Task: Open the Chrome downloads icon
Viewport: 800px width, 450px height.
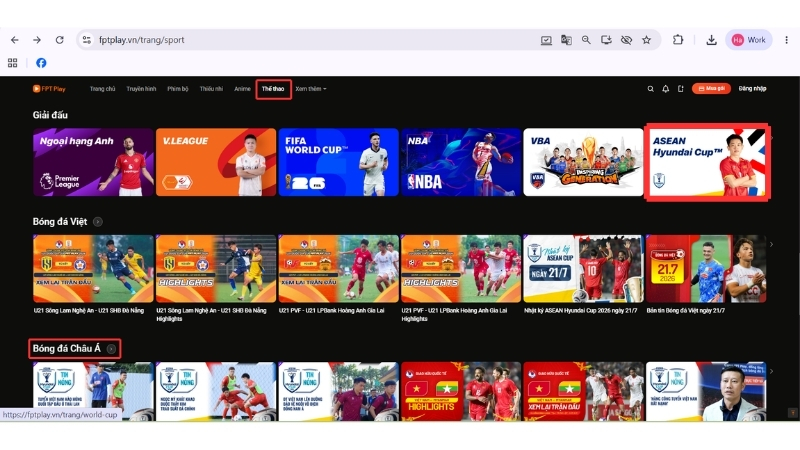Action: [711, 40]
